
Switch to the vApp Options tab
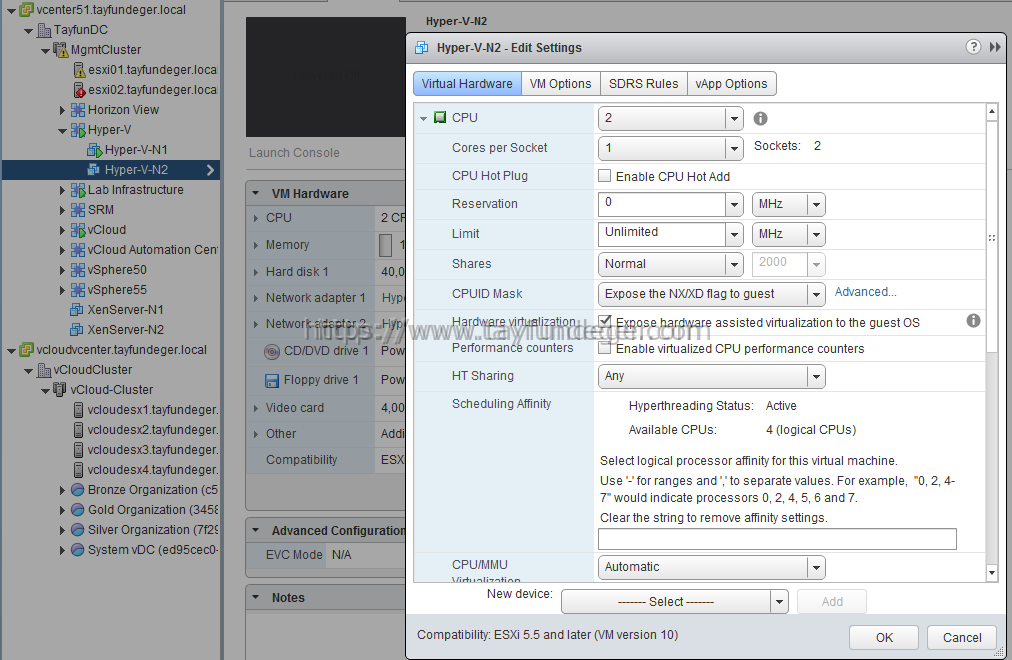coord(731,84)
